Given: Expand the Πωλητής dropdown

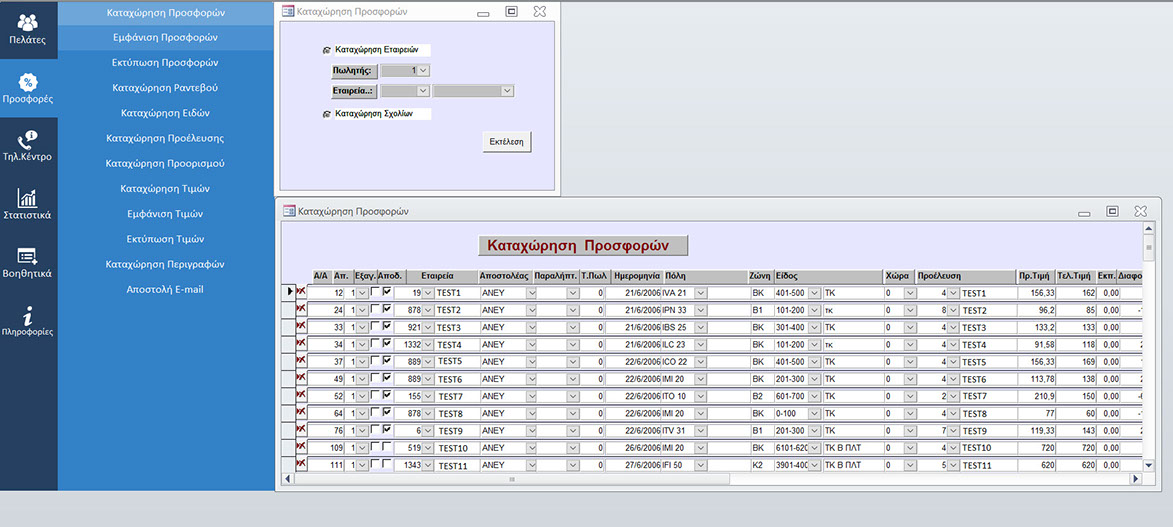Looking at the screenshot, I should coord(424,70).
